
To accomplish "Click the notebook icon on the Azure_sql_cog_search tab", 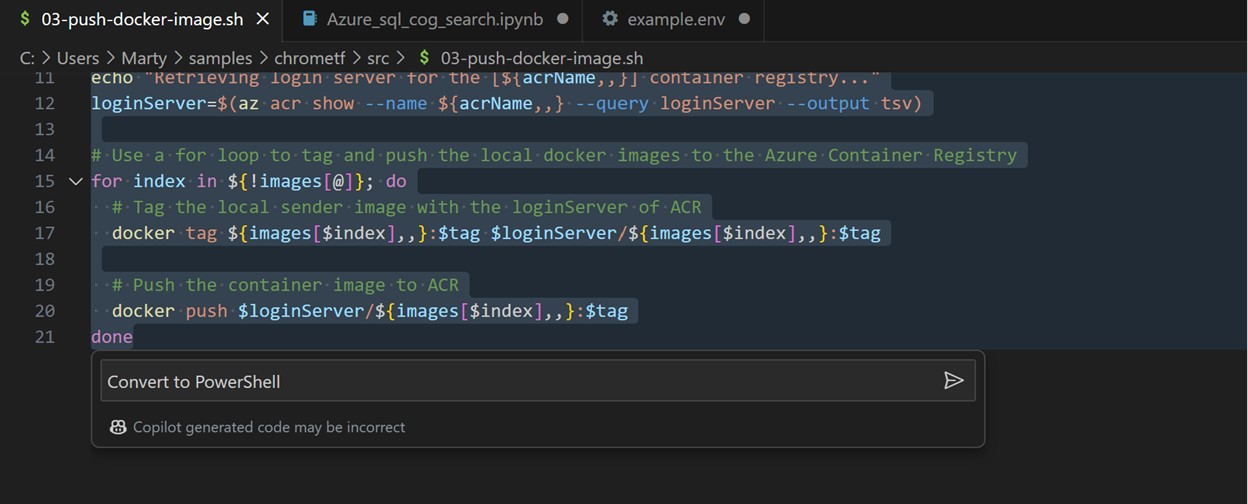I will click(310, 19).
